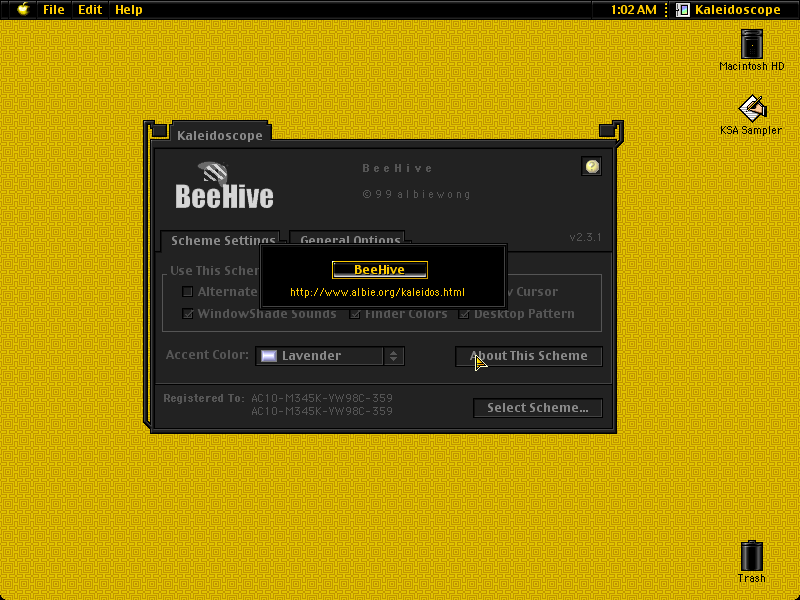Click the Kaleidoscope window title tab

click(x=220, y=135)
